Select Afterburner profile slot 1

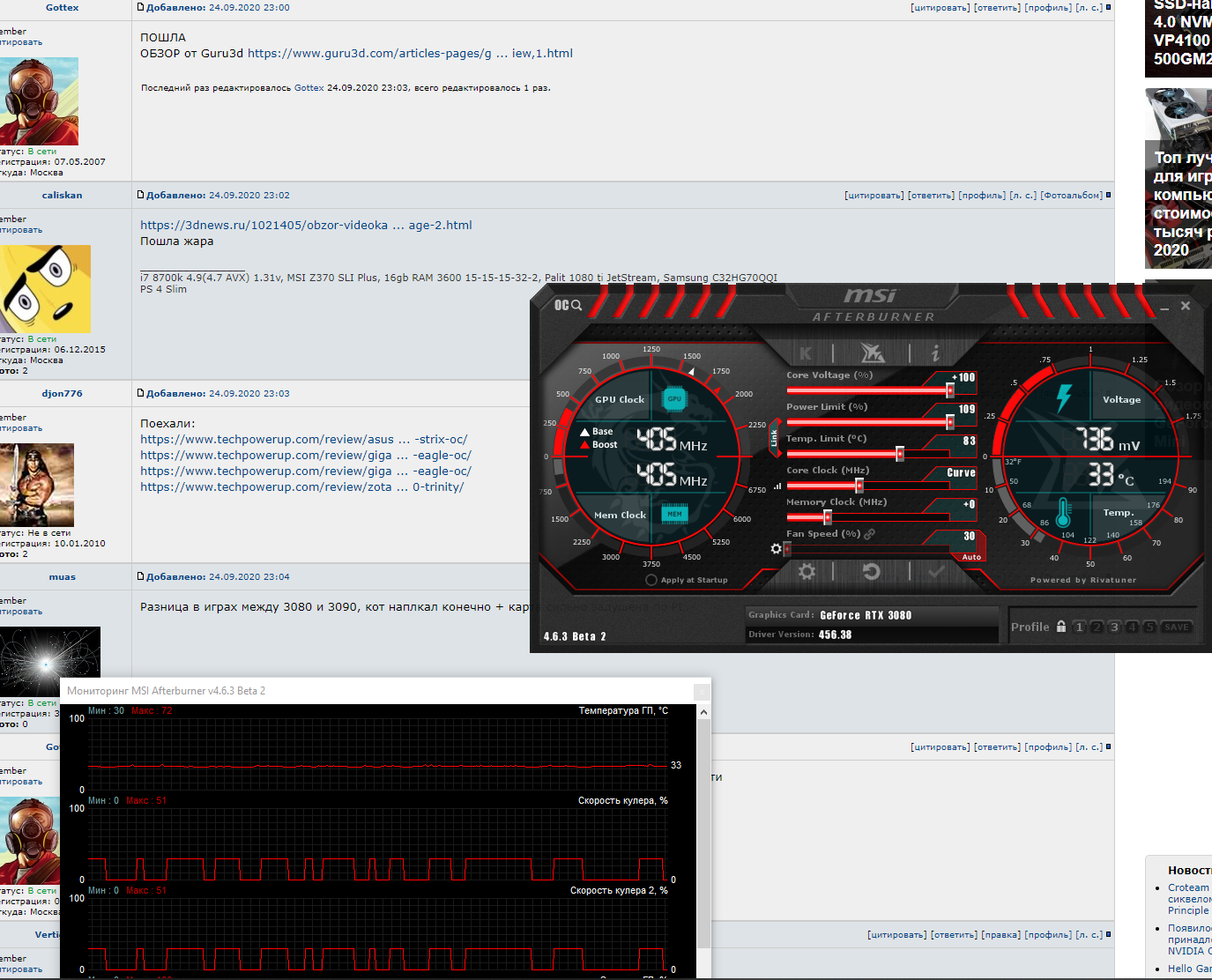tap(1079, 627)
